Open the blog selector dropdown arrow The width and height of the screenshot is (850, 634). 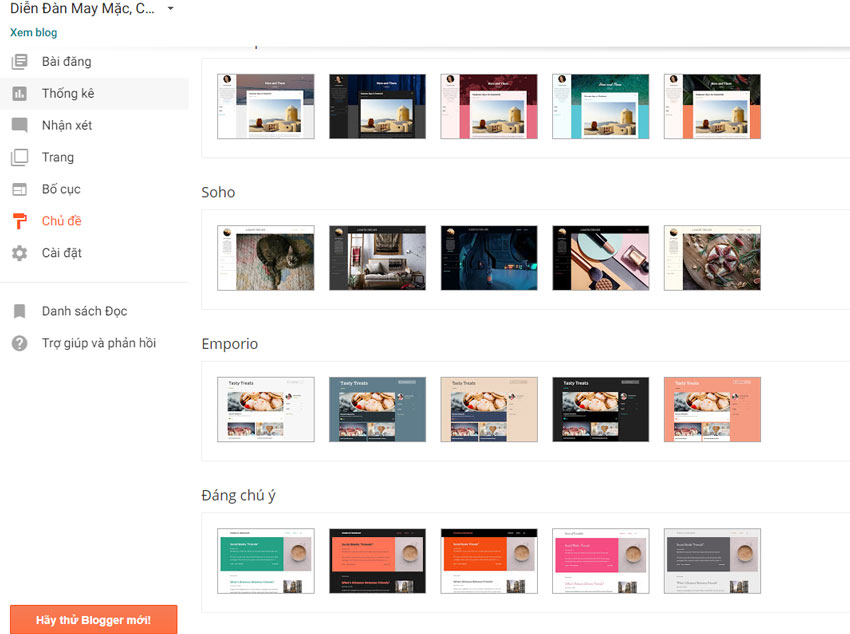pyautogui.click(x=170, y=9)
